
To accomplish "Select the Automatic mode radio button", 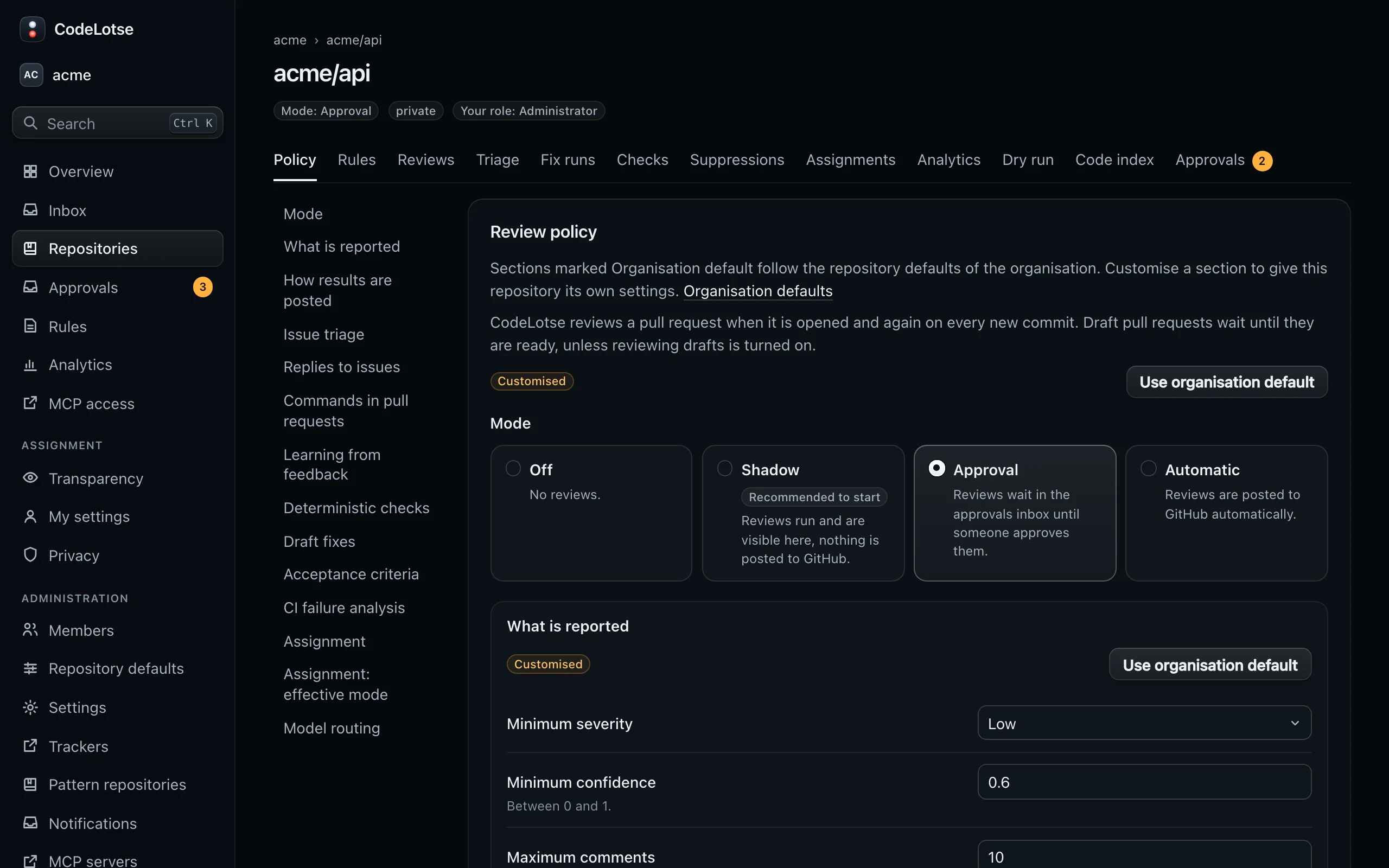I will point(1149,468).
